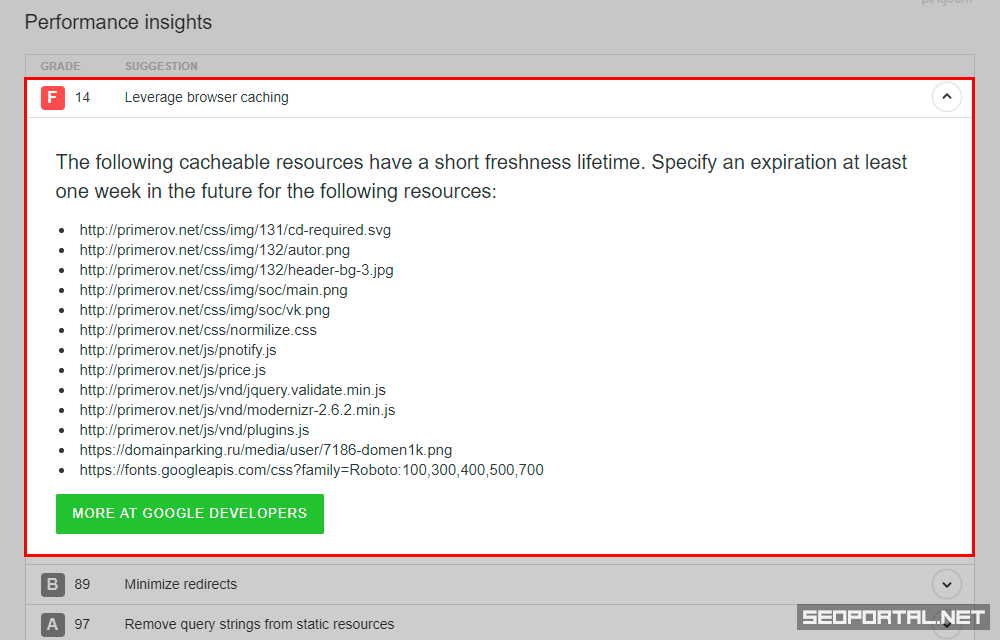
Task: Click the modernizr-2.6.2.min.js link
Action: pos(237,410)
